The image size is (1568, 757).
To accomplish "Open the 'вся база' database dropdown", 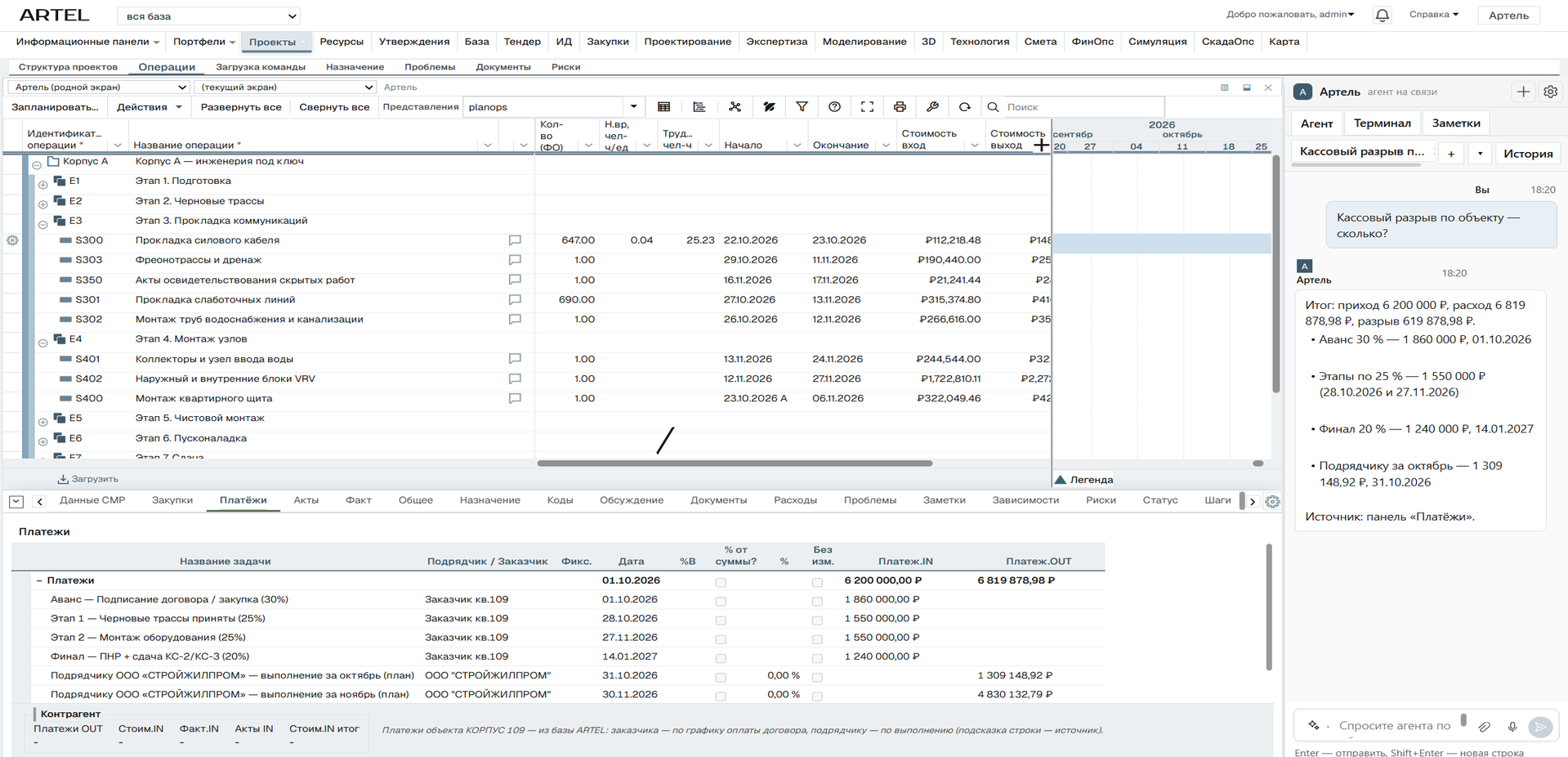I will tap(208, 16).
